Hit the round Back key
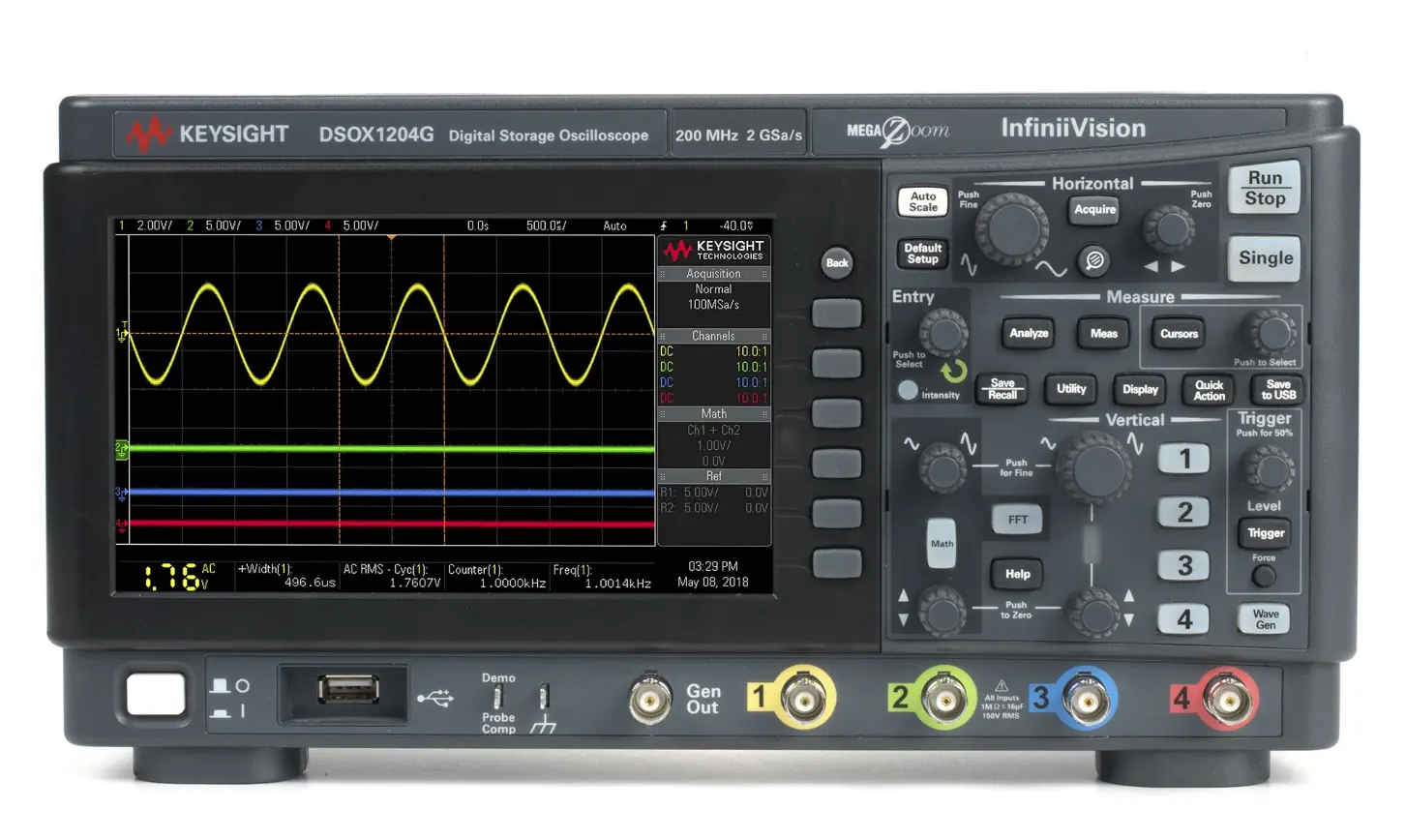Screen dimensions: 1406x840 point(837,262)
